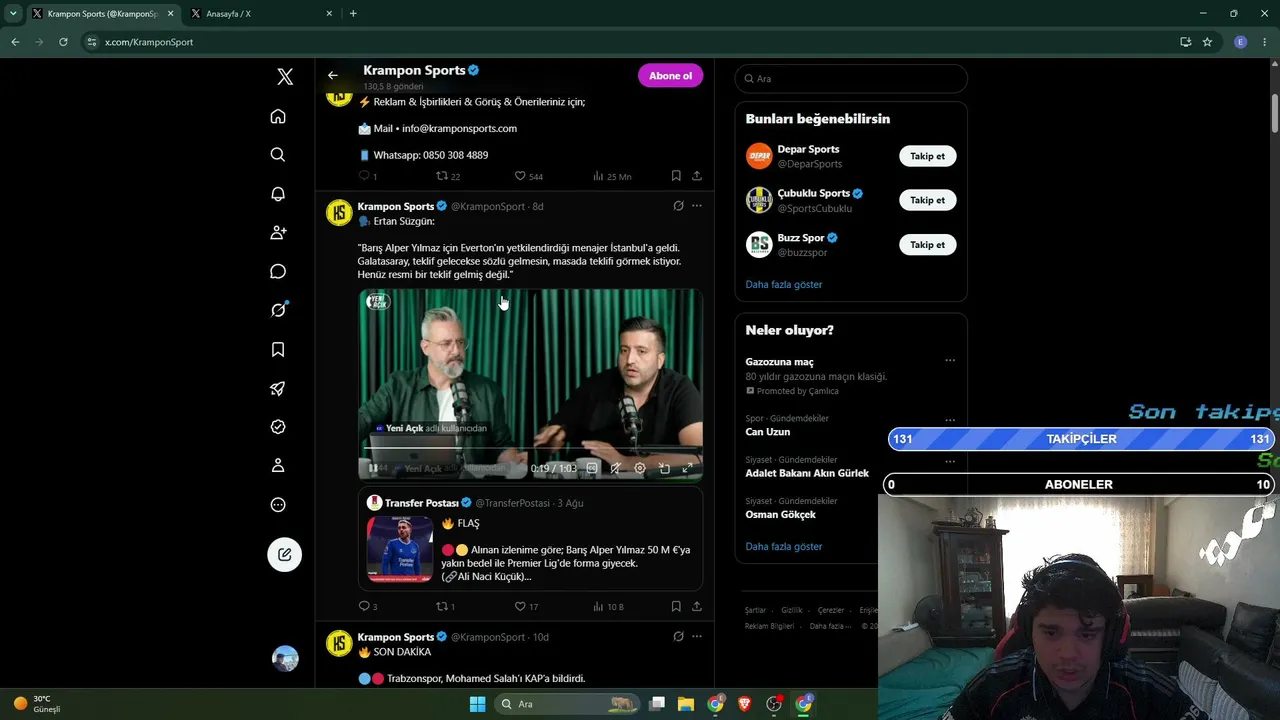Open options for Adalet Bakanı Akın Gürlek trend
The image size is (1280, 720).
950,461
